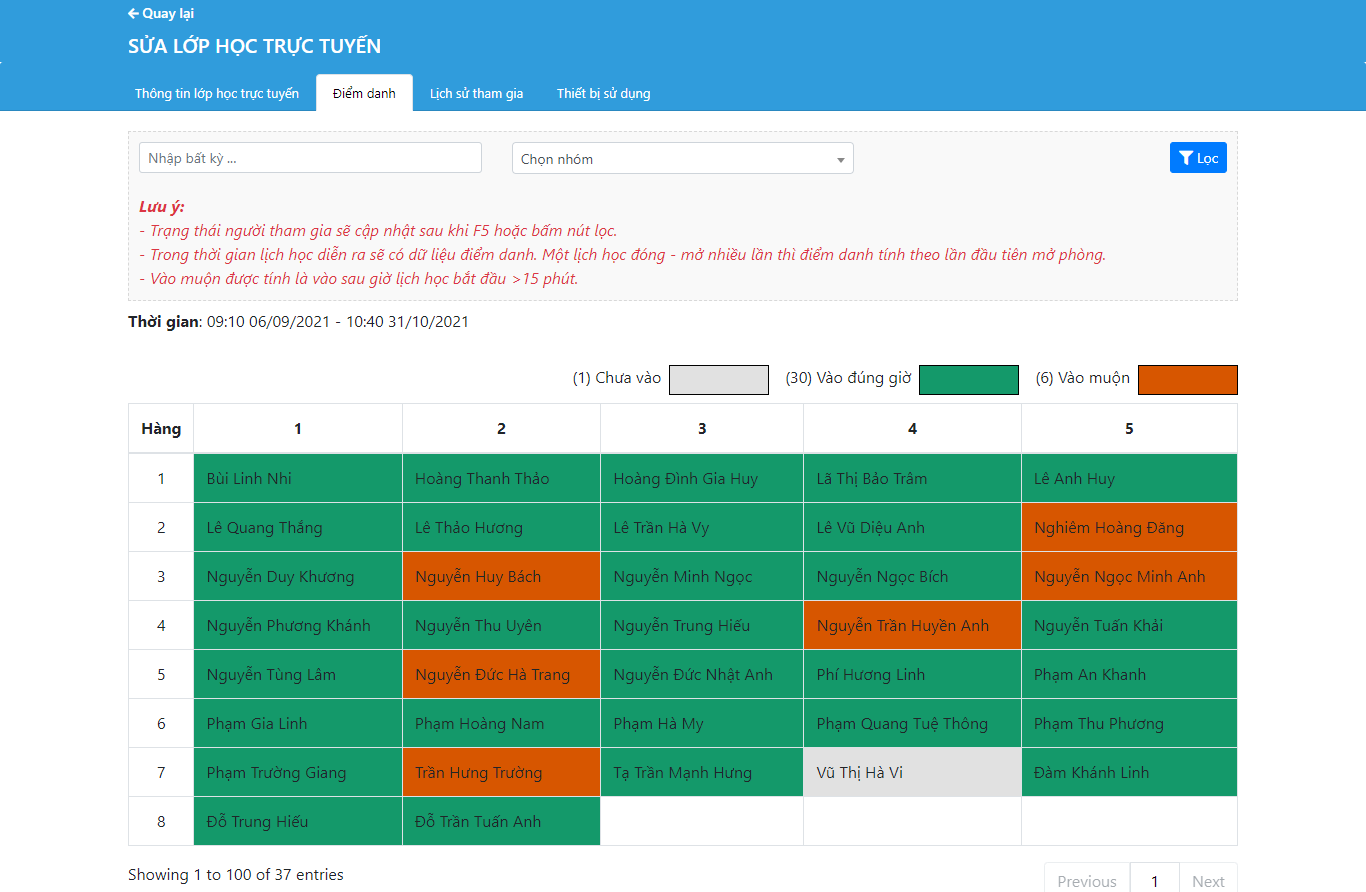Select Nguyễn Trung Hiếu cell
Screen dimensions: 1366x892
[702, 626]
